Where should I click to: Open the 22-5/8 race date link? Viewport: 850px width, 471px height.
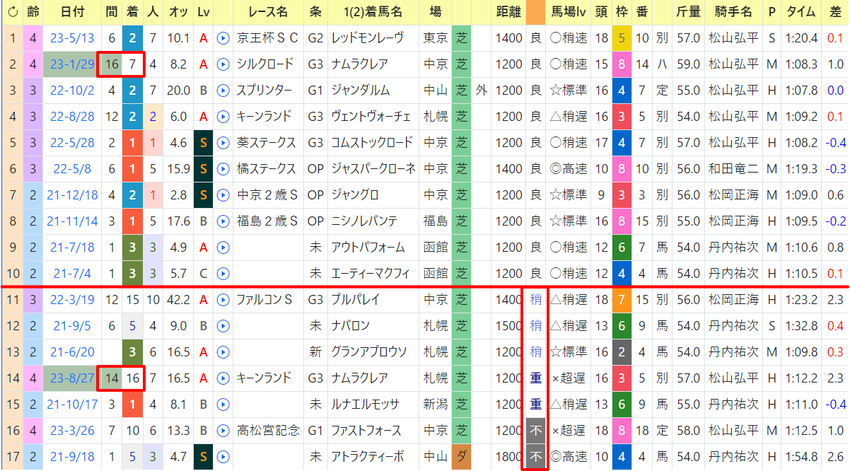72,169
